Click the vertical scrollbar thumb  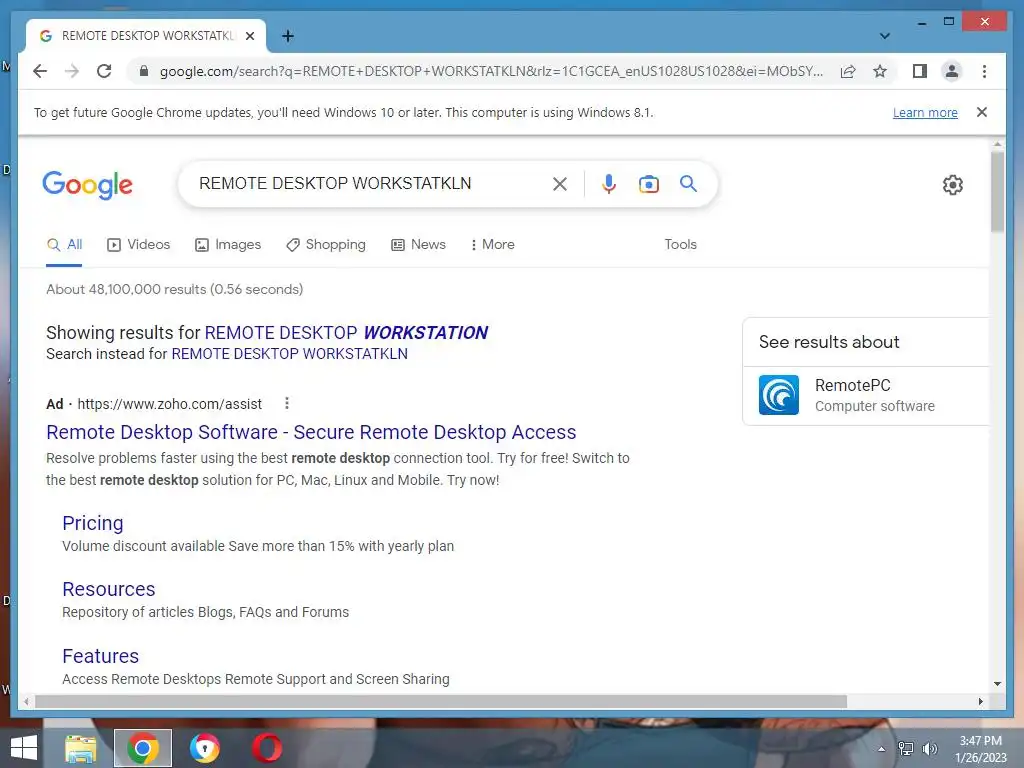(x=997, y=191)
